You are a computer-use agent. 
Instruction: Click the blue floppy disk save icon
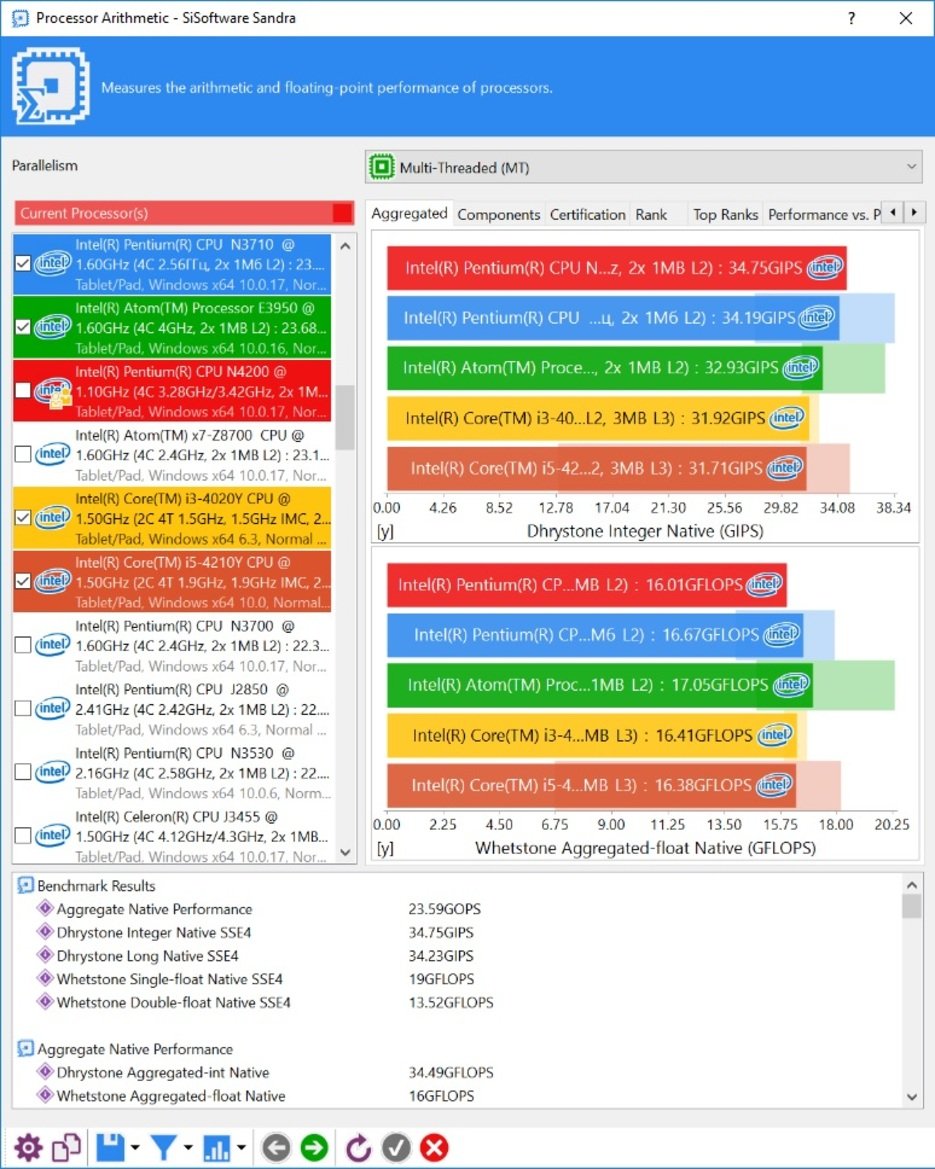110,1147
